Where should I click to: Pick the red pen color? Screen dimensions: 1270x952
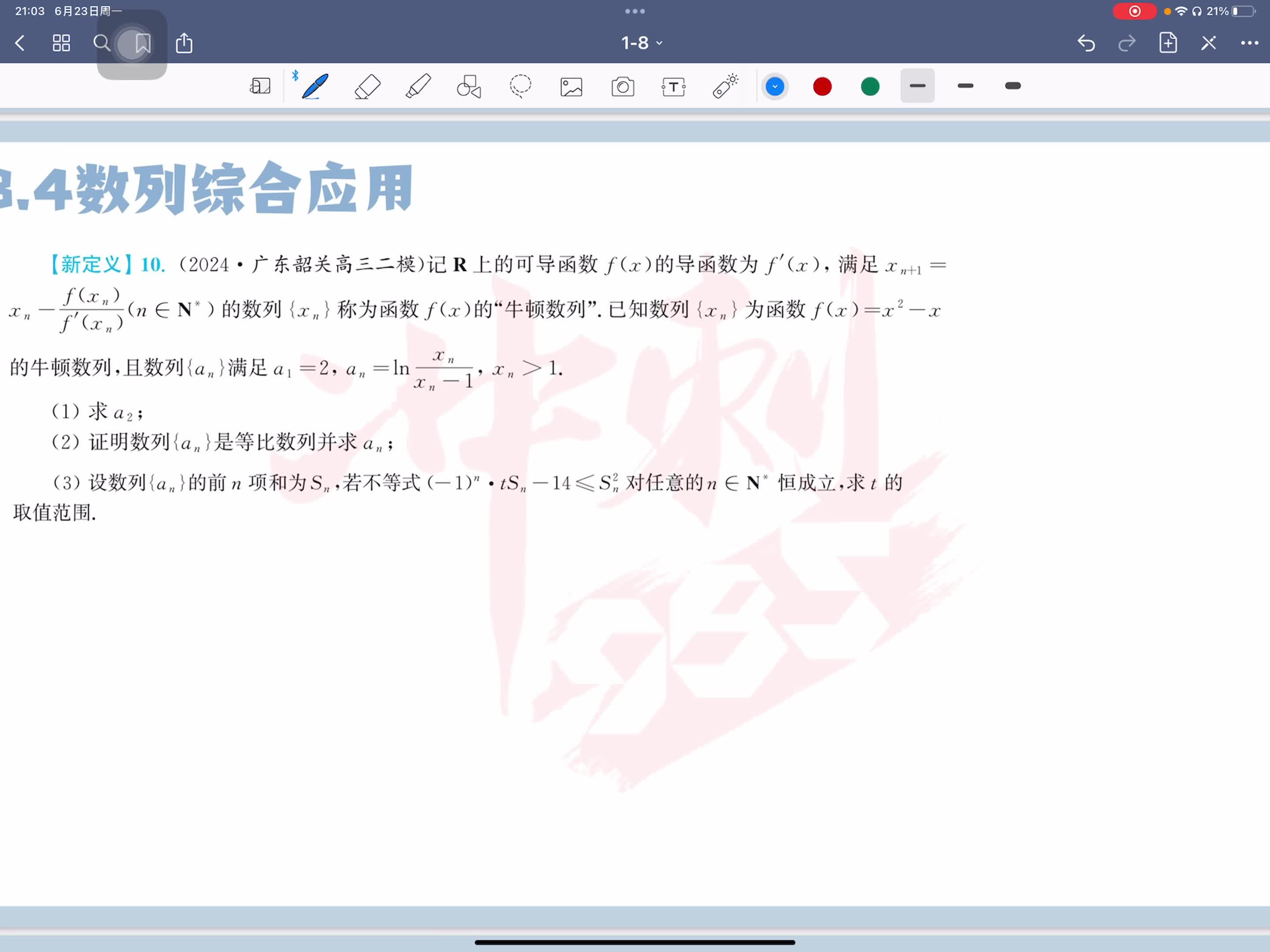pyautogui.click(x=822, y=87)
